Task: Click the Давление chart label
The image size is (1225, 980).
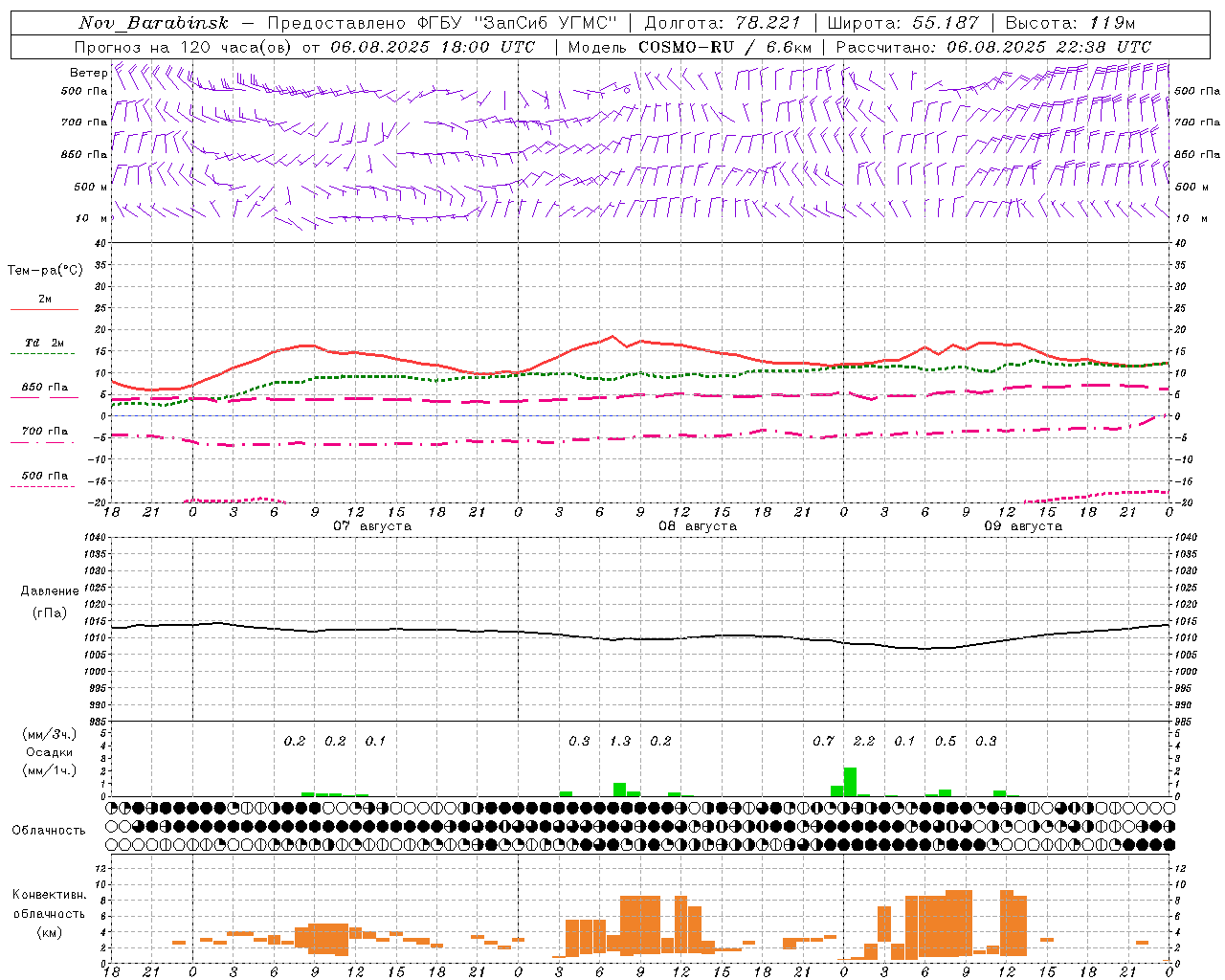Action: click(50, 591)
